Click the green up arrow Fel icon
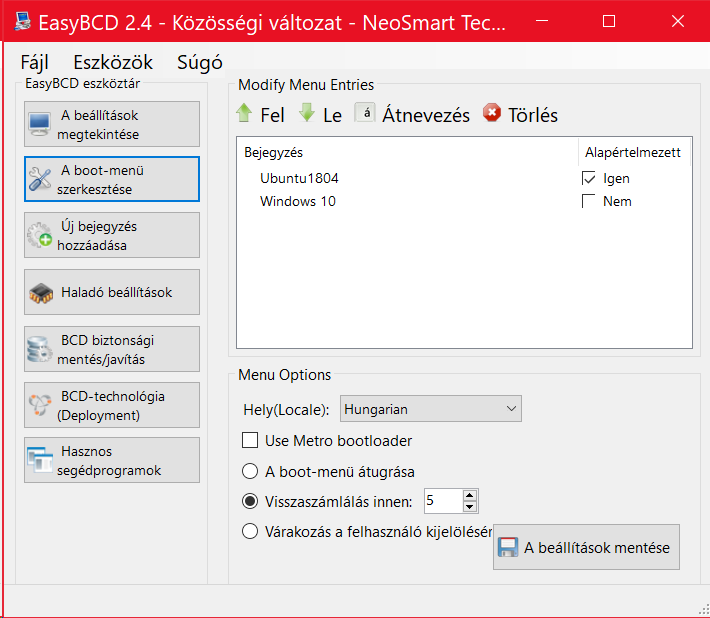 pyautogui.click(x=244, y=113)
